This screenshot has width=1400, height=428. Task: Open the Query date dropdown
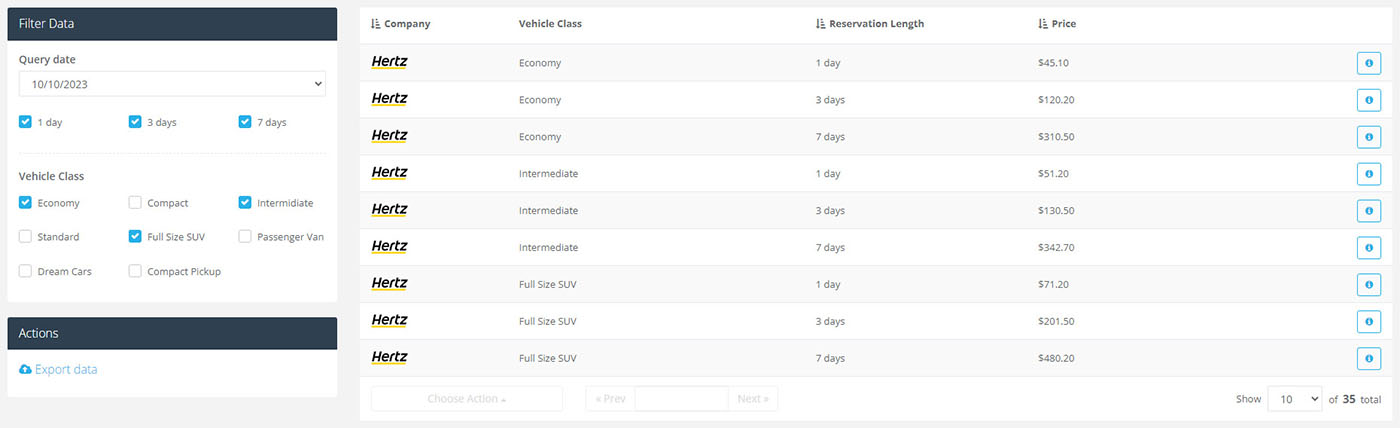click(x=172, y=85)
